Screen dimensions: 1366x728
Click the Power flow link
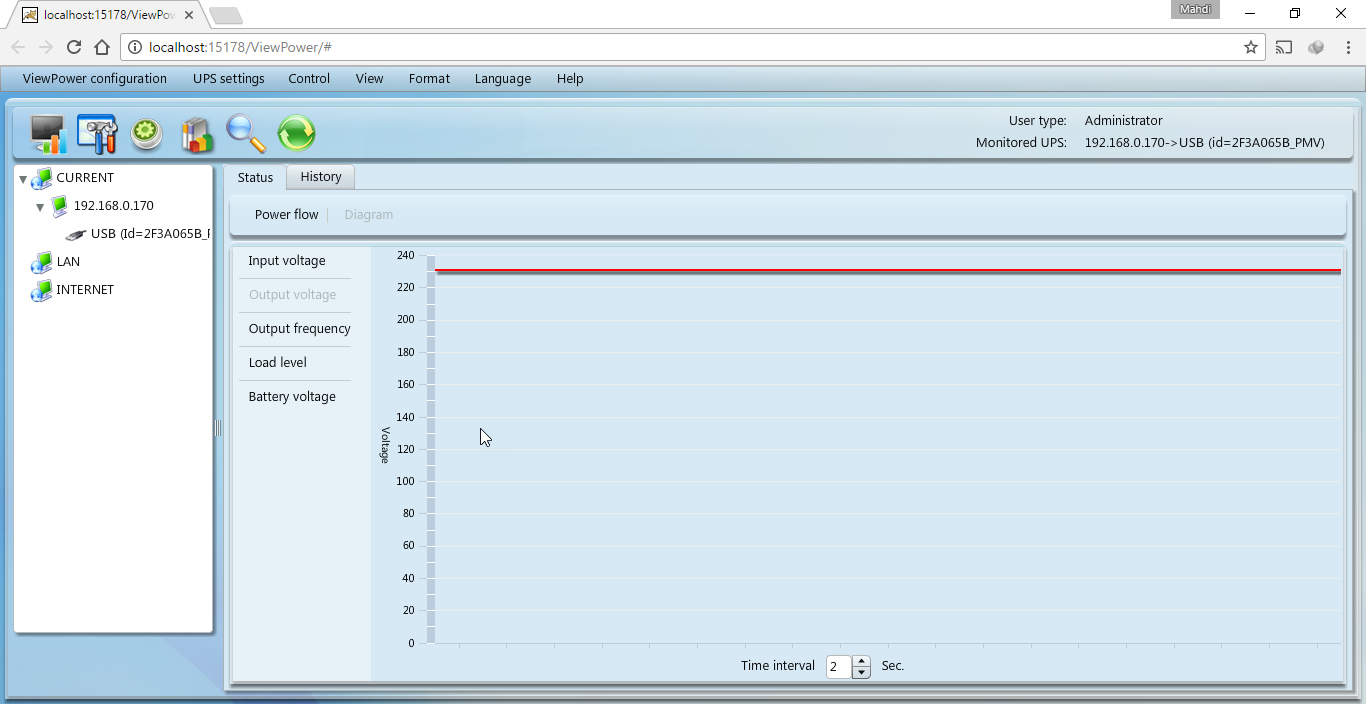pos(286,215)
